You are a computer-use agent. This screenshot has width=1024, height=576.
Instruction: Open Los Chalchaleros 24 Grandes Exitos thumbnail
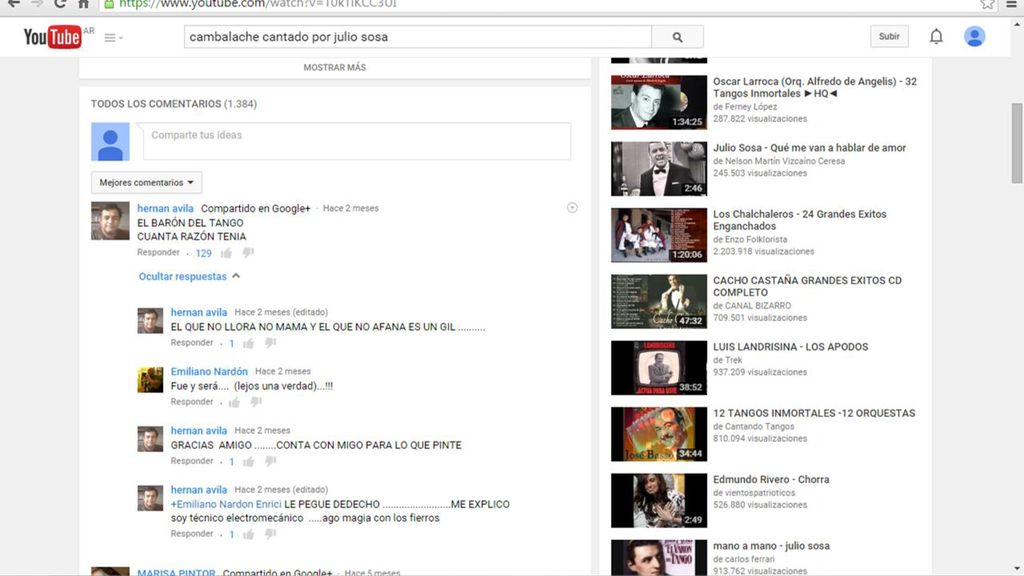(658, 235)
